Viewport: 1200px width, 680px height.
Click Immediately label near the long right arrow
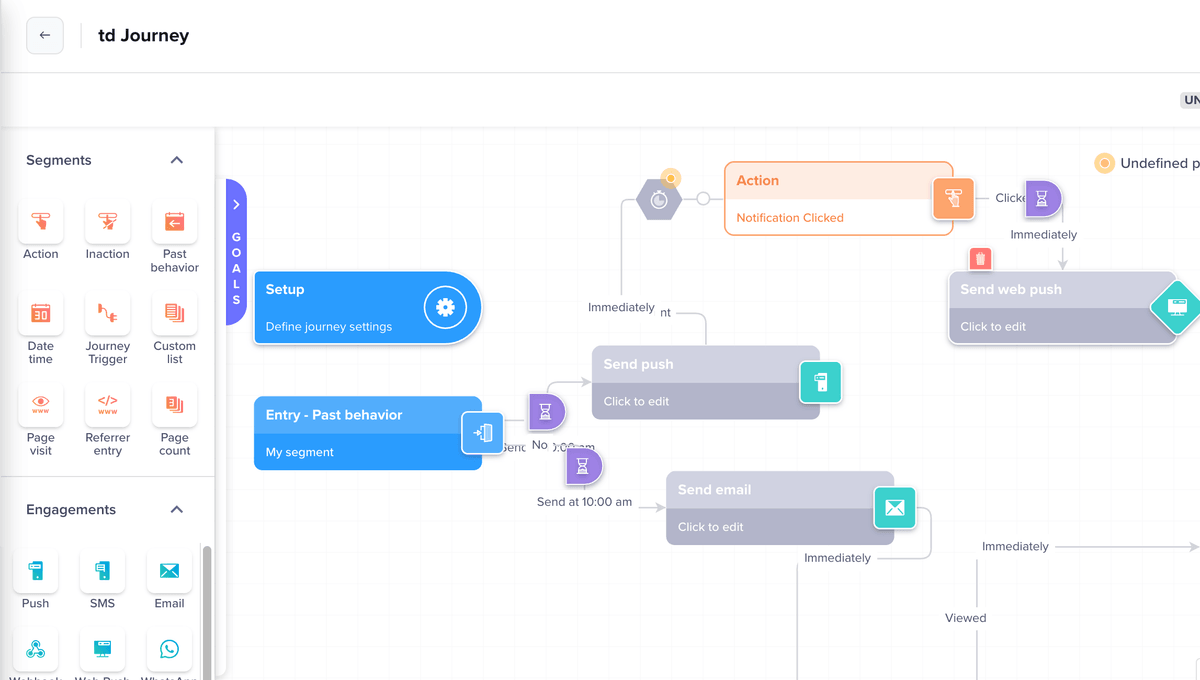[x=1015, y=547]
